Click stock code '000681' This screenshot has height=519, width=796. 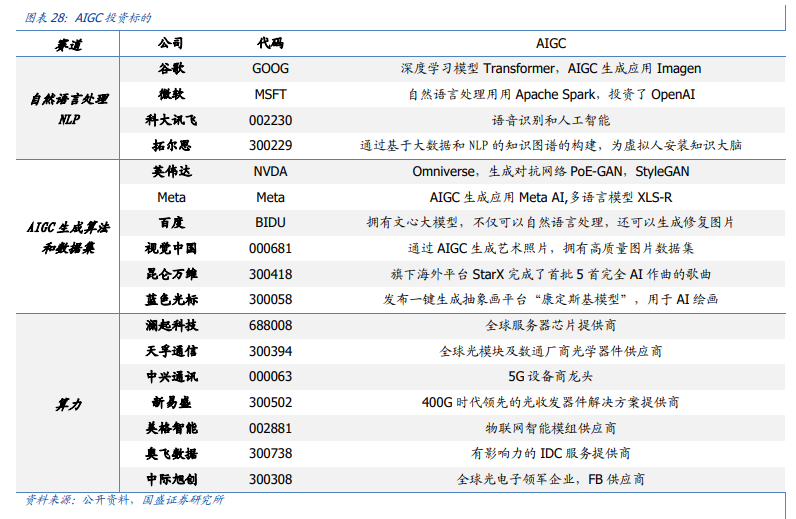[x=270, y=248]
